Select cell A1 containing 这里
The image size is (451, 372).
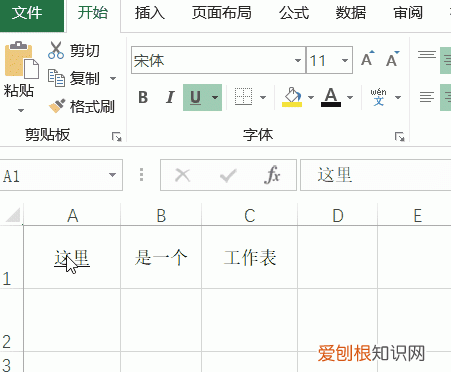72,257
